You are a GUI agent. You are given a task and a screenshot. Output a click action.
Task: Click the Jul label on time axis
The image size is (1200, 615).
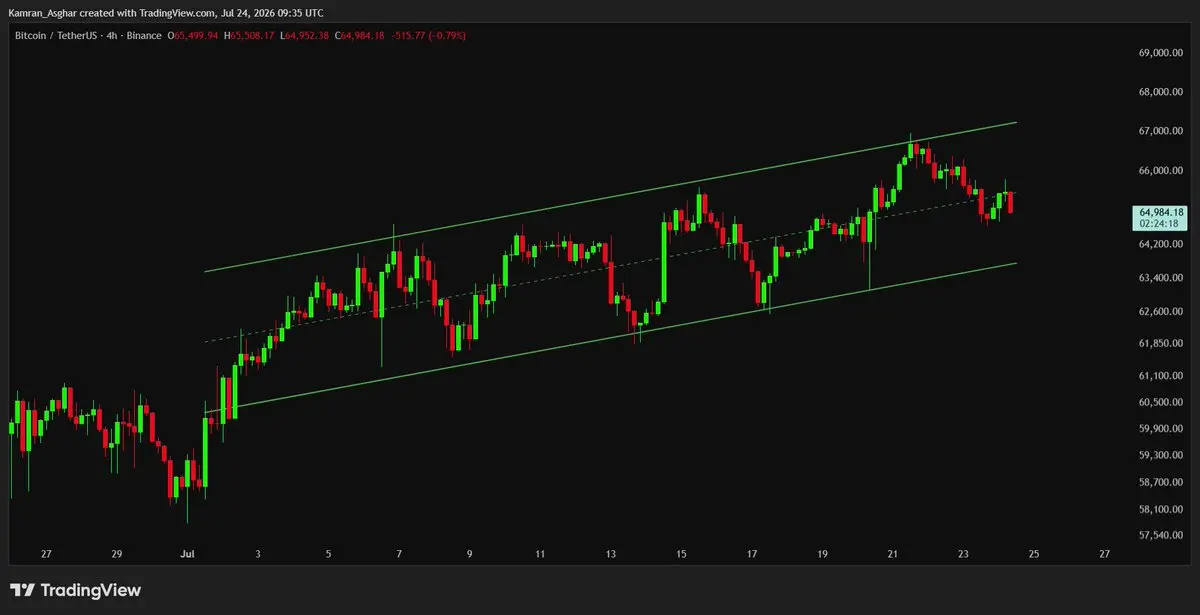click(187, 553)
